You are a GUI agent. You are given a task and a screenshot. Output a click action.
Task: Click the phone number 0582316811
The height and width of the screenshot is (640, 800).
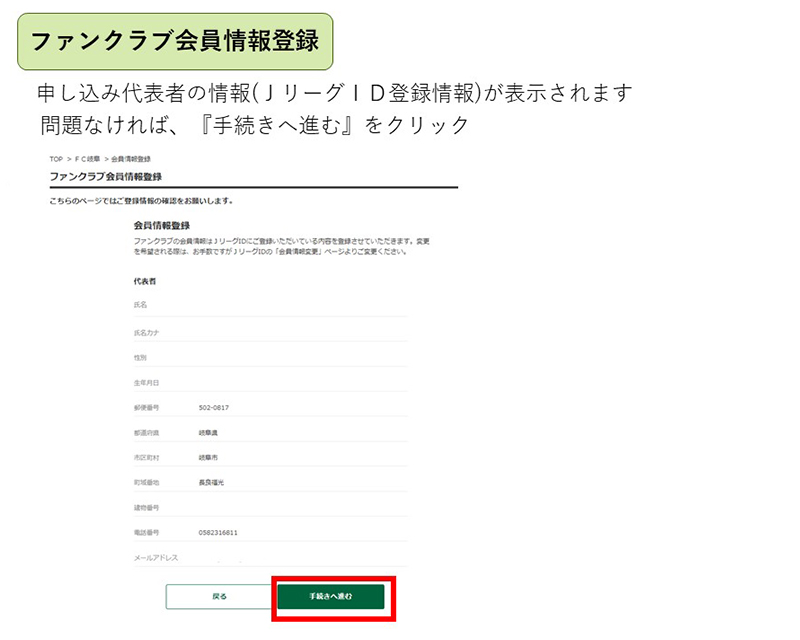tap(219, 533)
